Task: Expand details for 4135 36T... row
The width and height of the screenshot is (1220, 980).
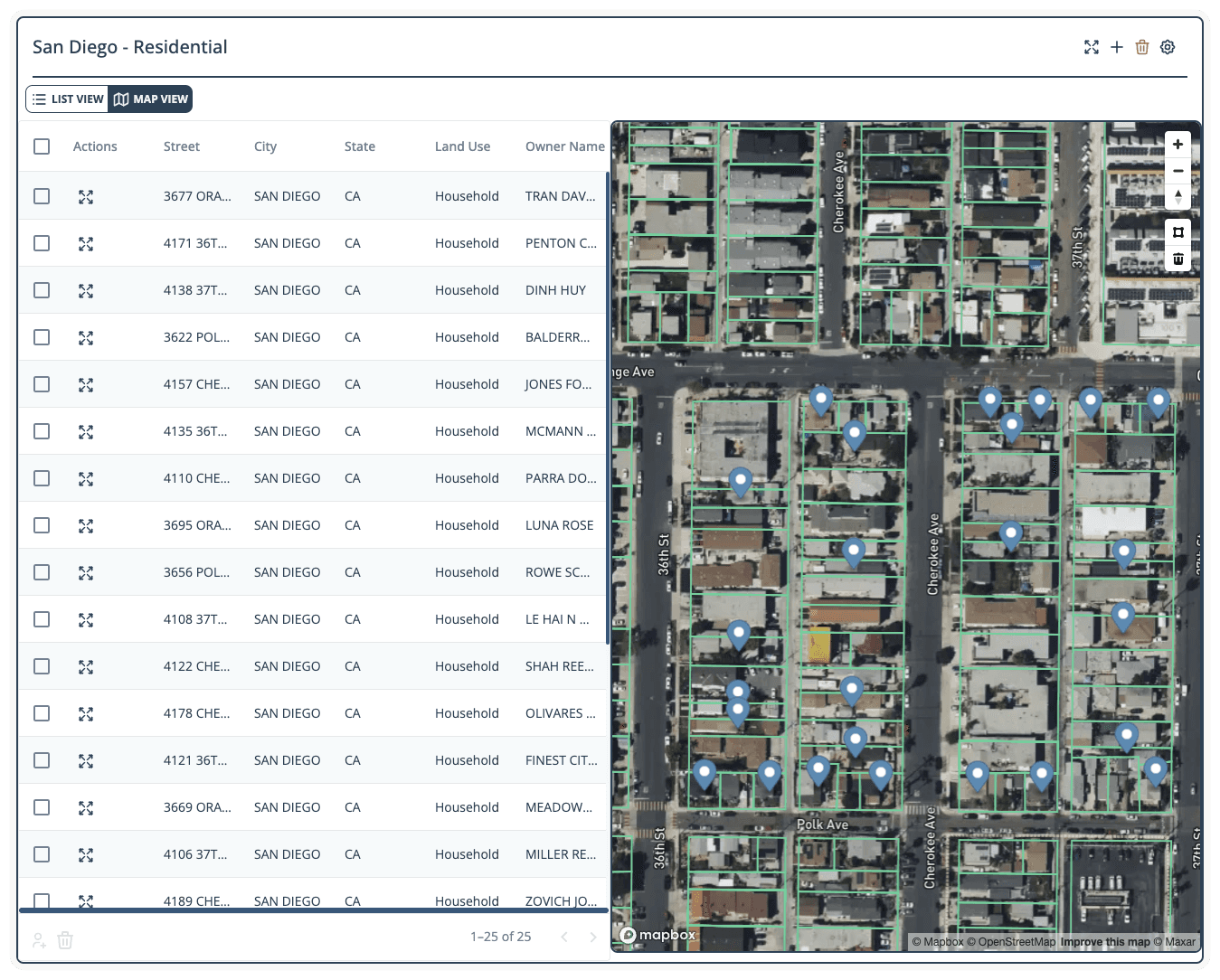Action: click(86, 432)
